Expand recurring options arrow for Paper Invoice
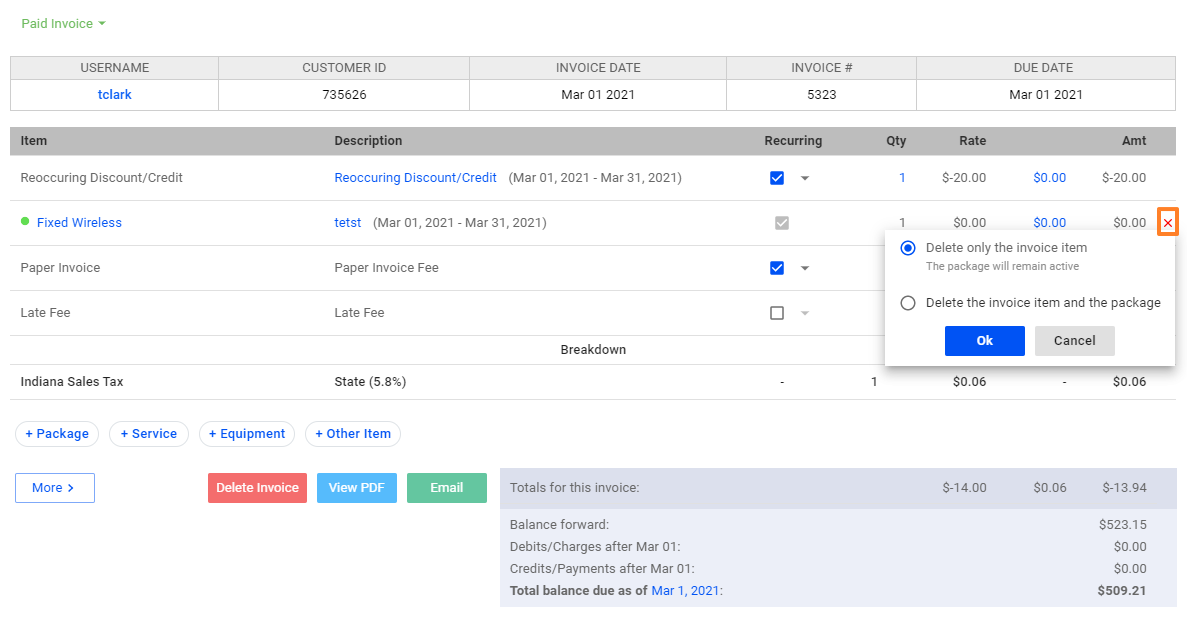Image resolution: width=1187 pixels, height=619 pixels. (x=805, y=268)
